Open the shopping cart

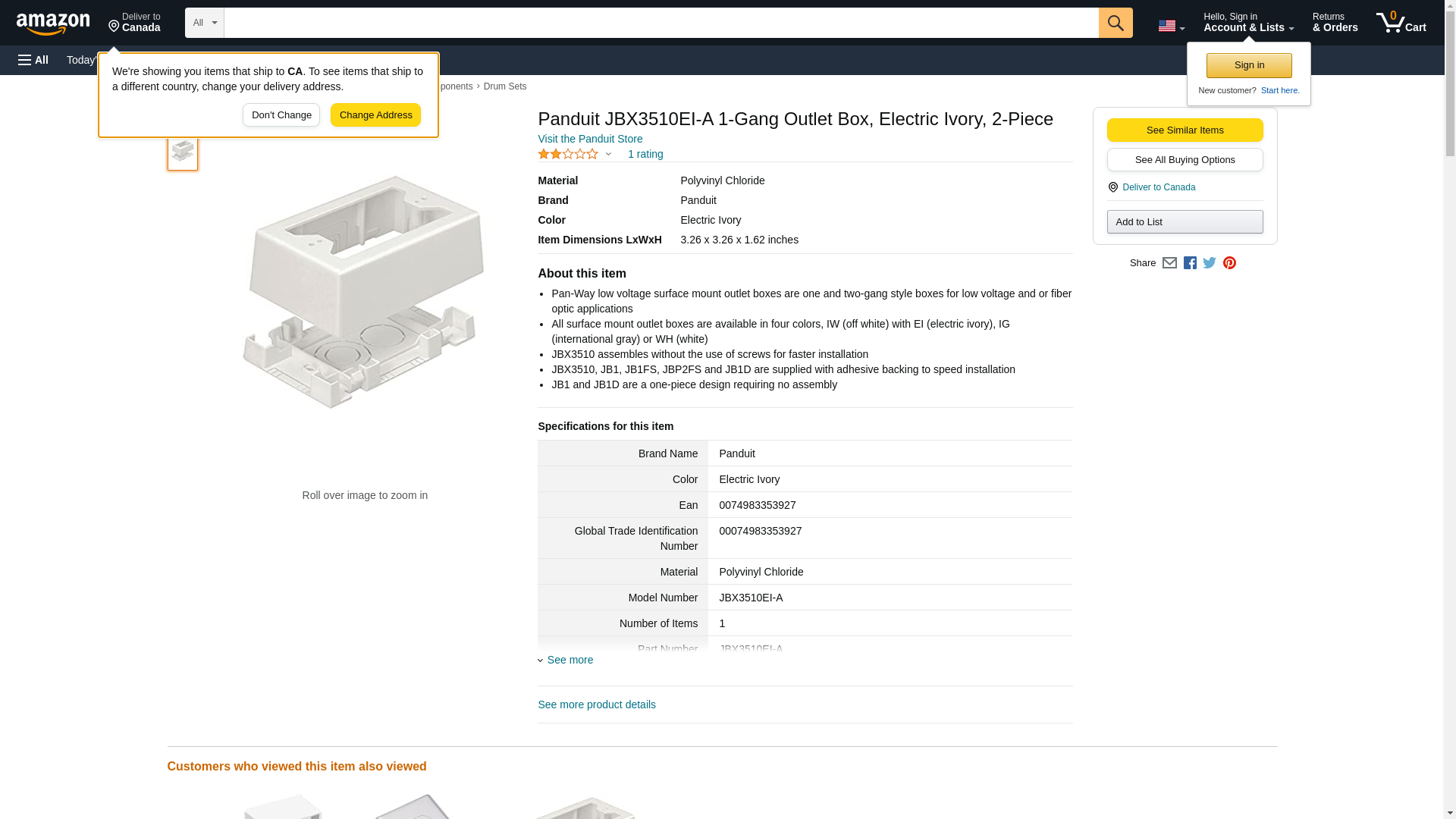click(x=1401, y=23)
